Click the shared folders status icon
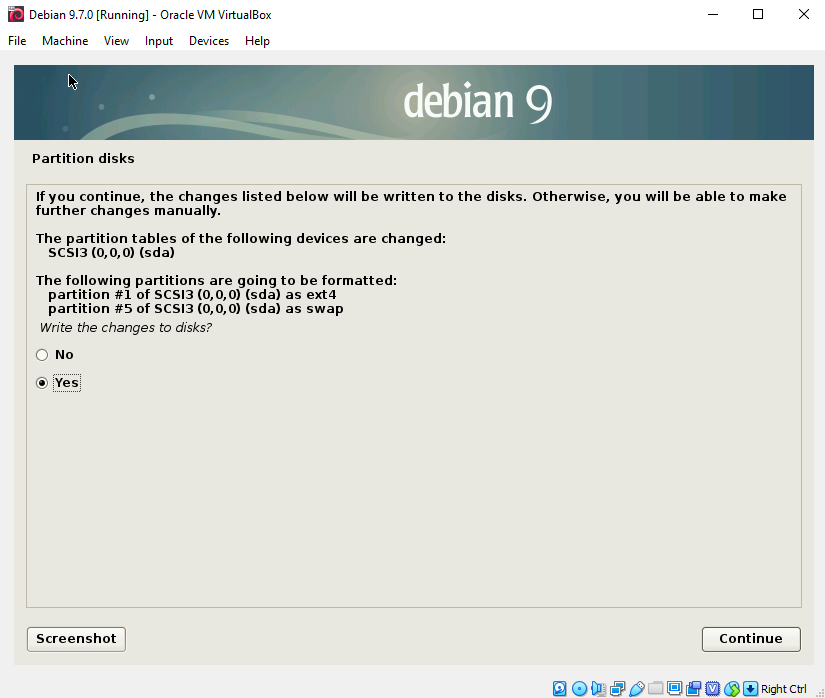Viewport: 825px width, 698px height. coord(656,689)
